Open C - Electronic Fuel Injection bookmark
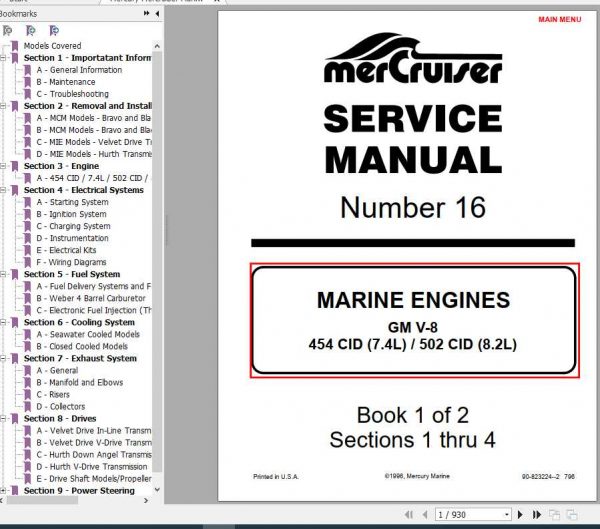Image resolution: width=600 pixels, height=529 pixels. coord(94,310)
